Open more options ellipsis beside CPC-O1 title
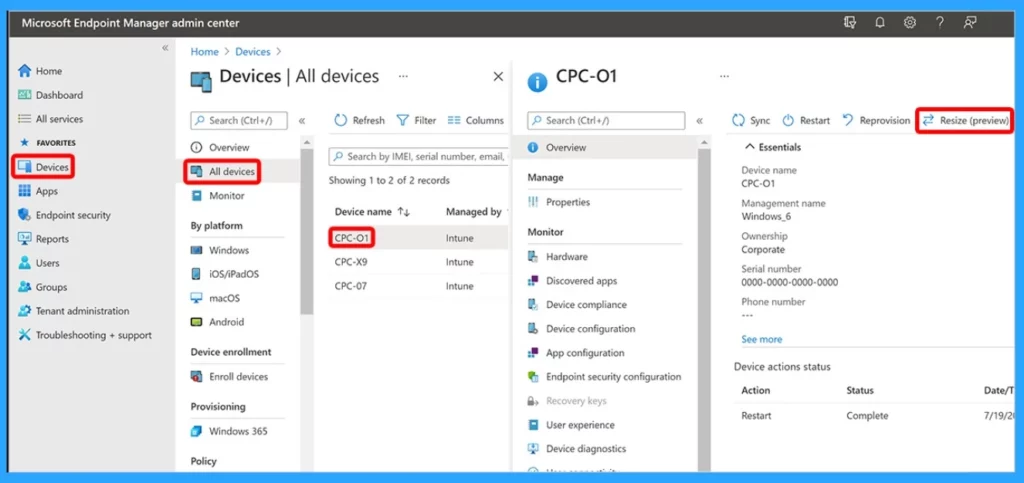 [724, 76]
